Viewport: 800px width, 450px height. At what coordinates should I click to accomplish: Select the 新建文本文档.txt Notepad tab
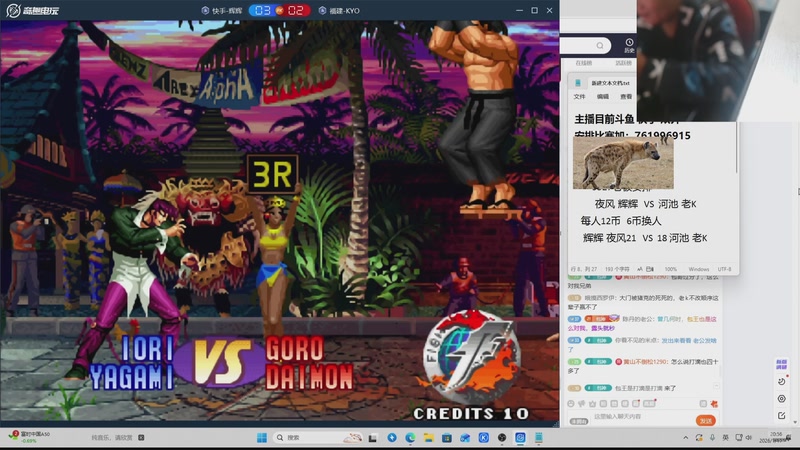point(610,83)
